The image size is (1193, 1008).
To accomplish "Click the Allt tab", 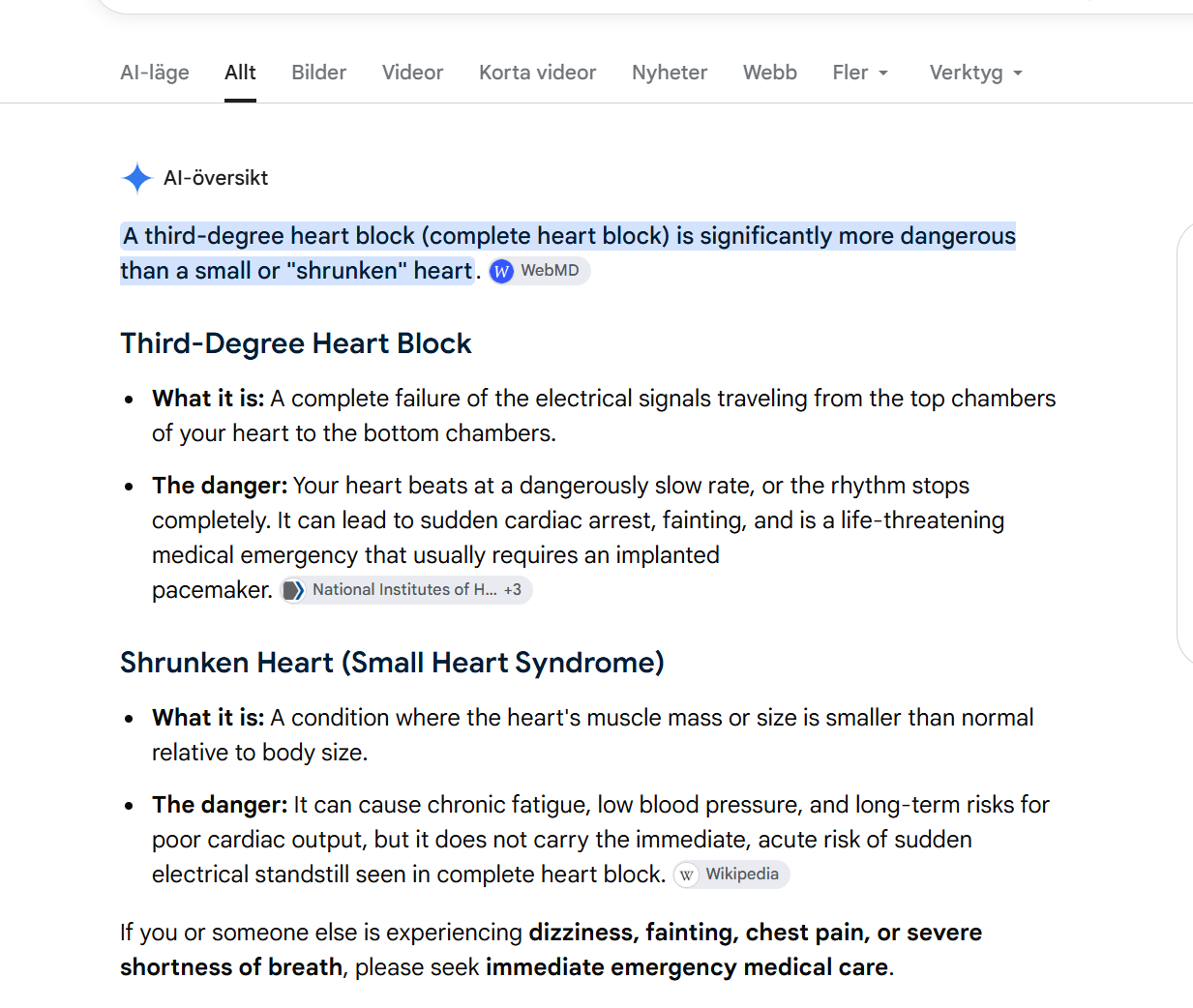I will 240,73.
